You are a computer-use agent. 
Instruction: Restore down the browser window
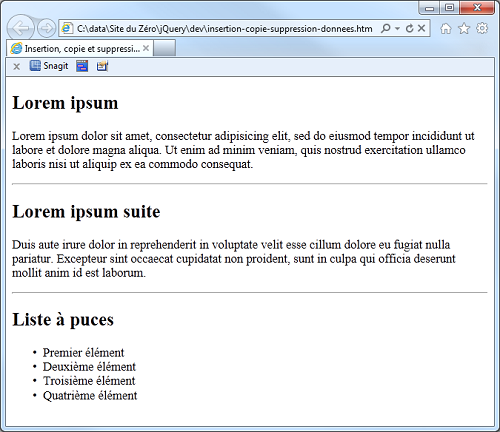(x=449, y=8)
